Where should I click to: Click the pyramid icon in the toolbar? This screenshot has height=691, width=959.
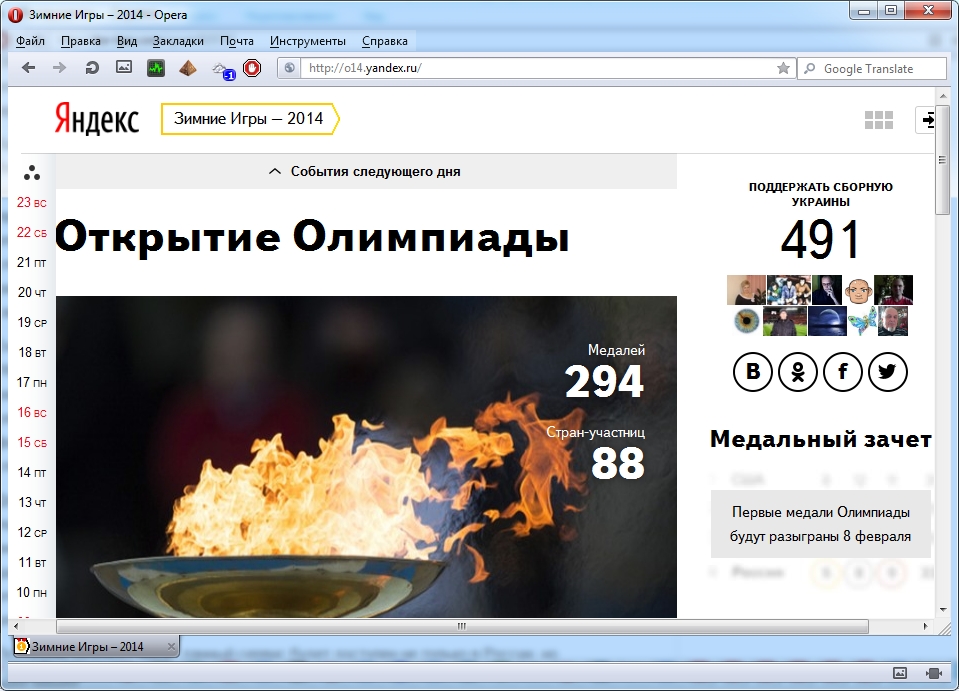click(188, 68)
